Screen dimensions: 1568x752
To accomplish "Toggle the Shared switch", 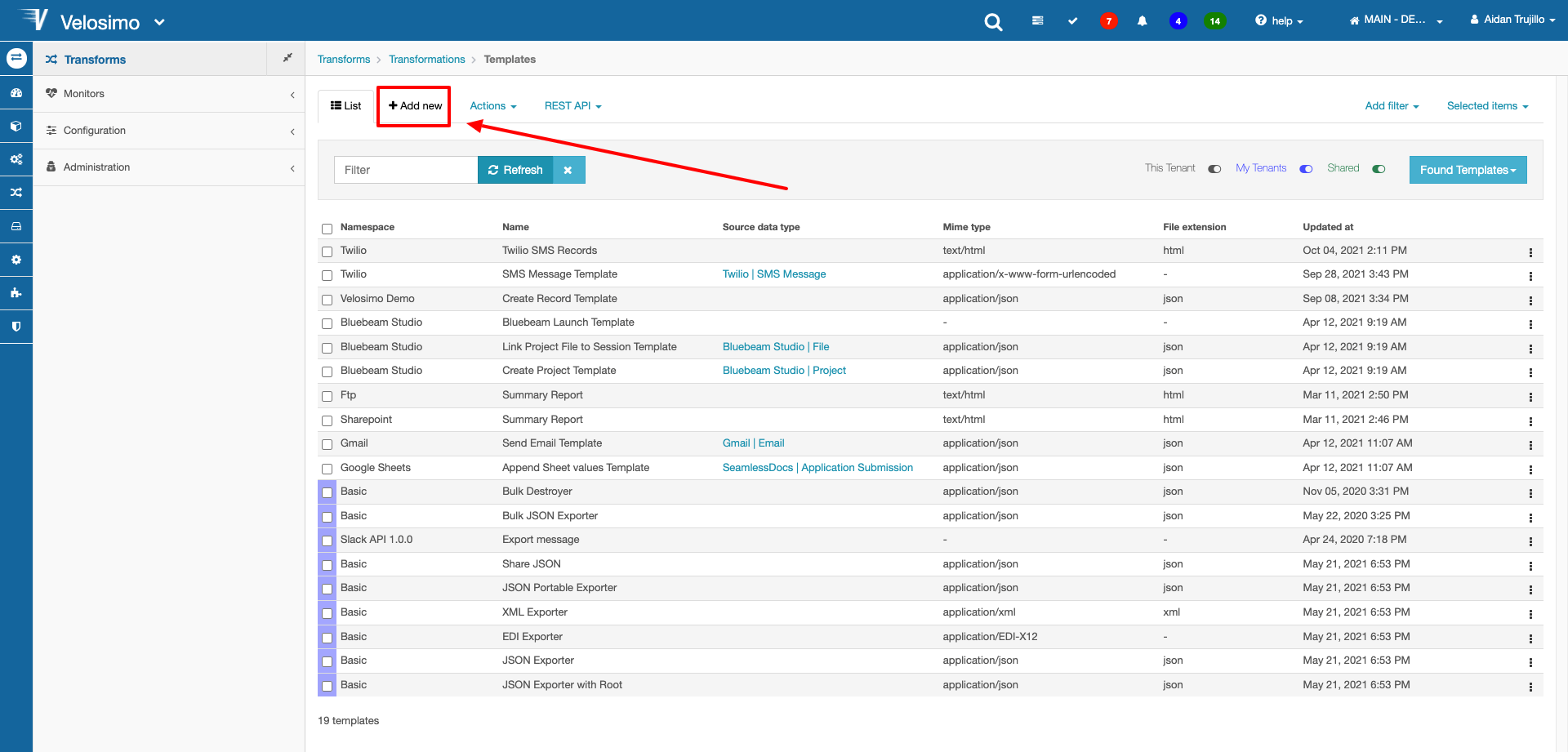I will [1379, 169].
